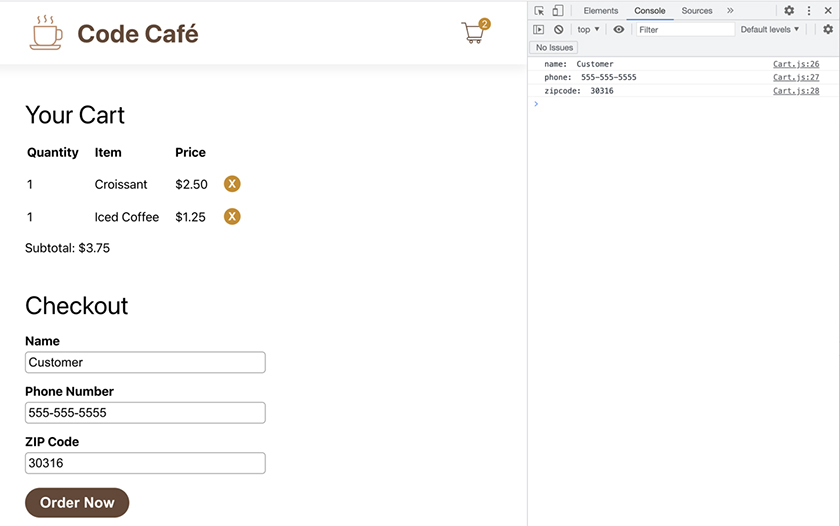Remove Iced Coffee from the cart
Viewport: 840px width, 526px height.
[x=232, y=217]
